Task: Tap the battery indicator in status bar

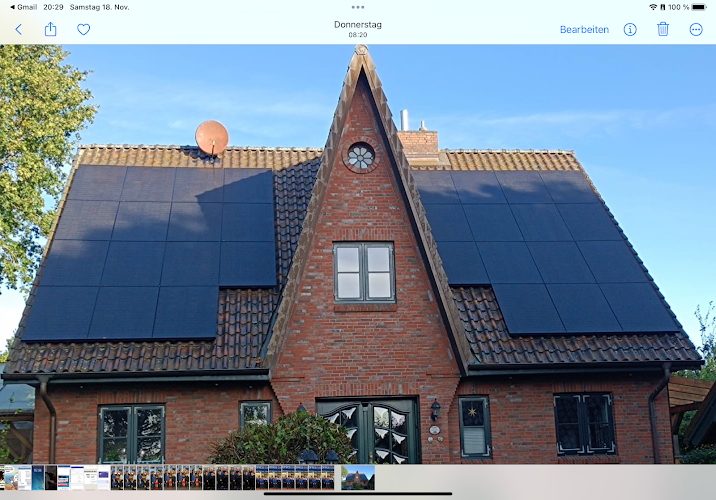Action: tap(702, 7)
